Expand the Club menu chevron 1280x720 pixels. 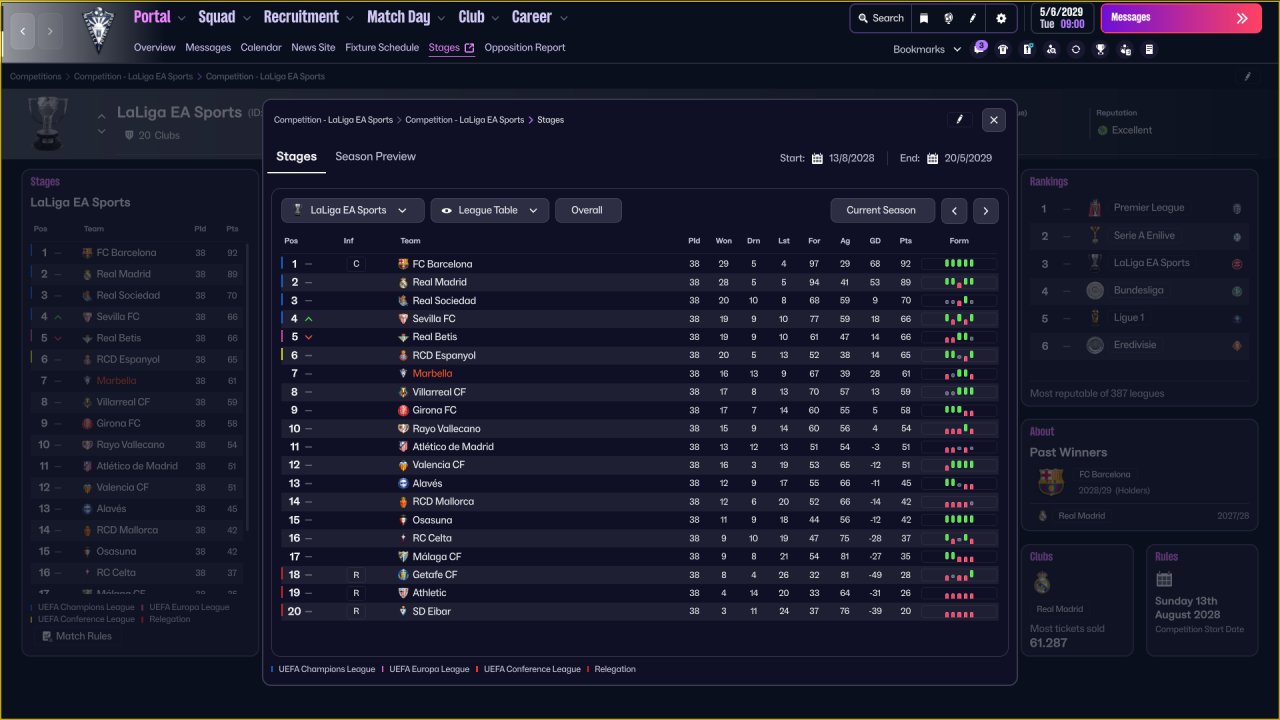pyautogui.click(x=494, y=18)
